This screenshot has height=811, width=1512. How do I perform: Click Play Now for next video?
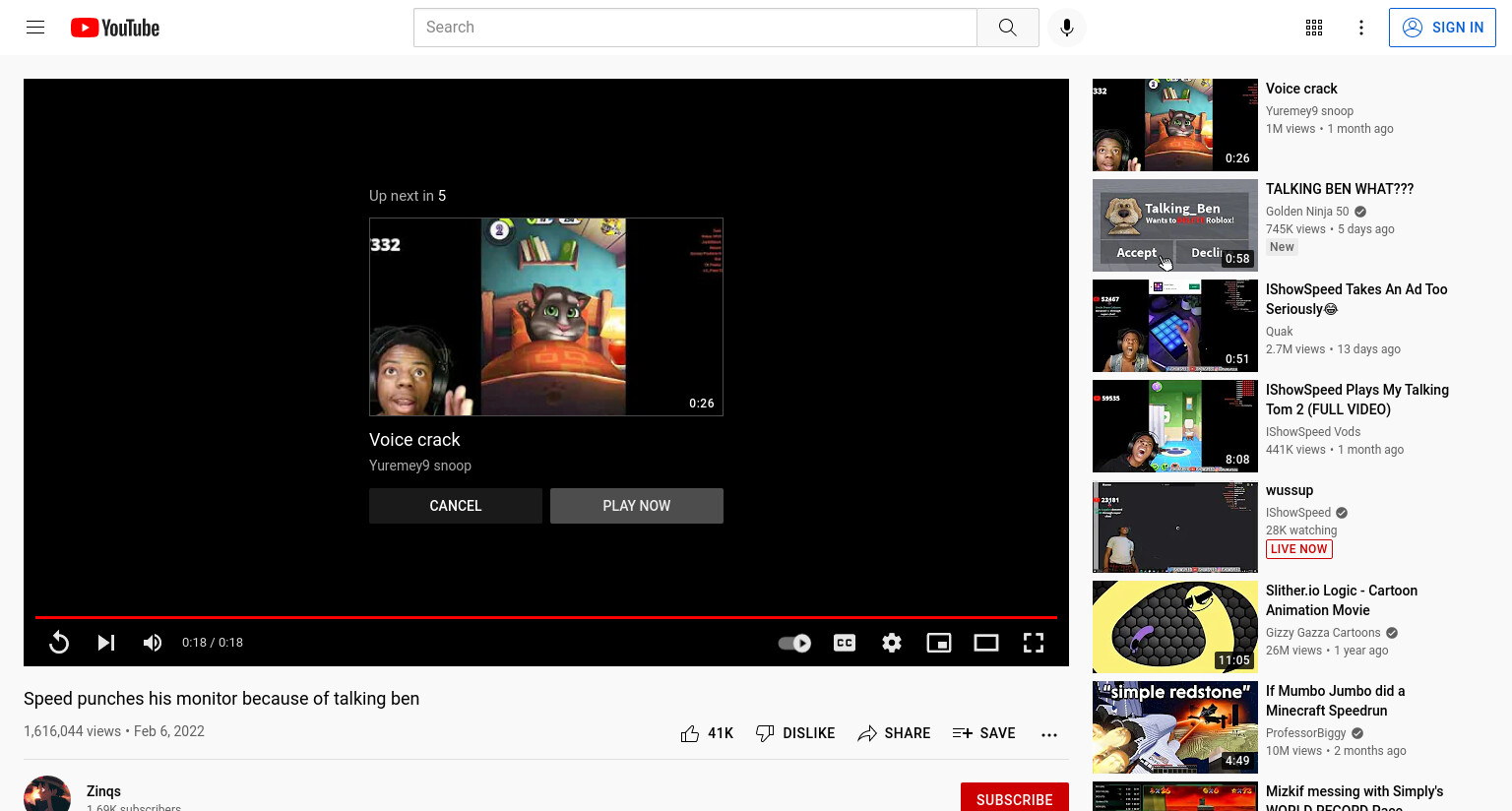(x=637, y=506)
